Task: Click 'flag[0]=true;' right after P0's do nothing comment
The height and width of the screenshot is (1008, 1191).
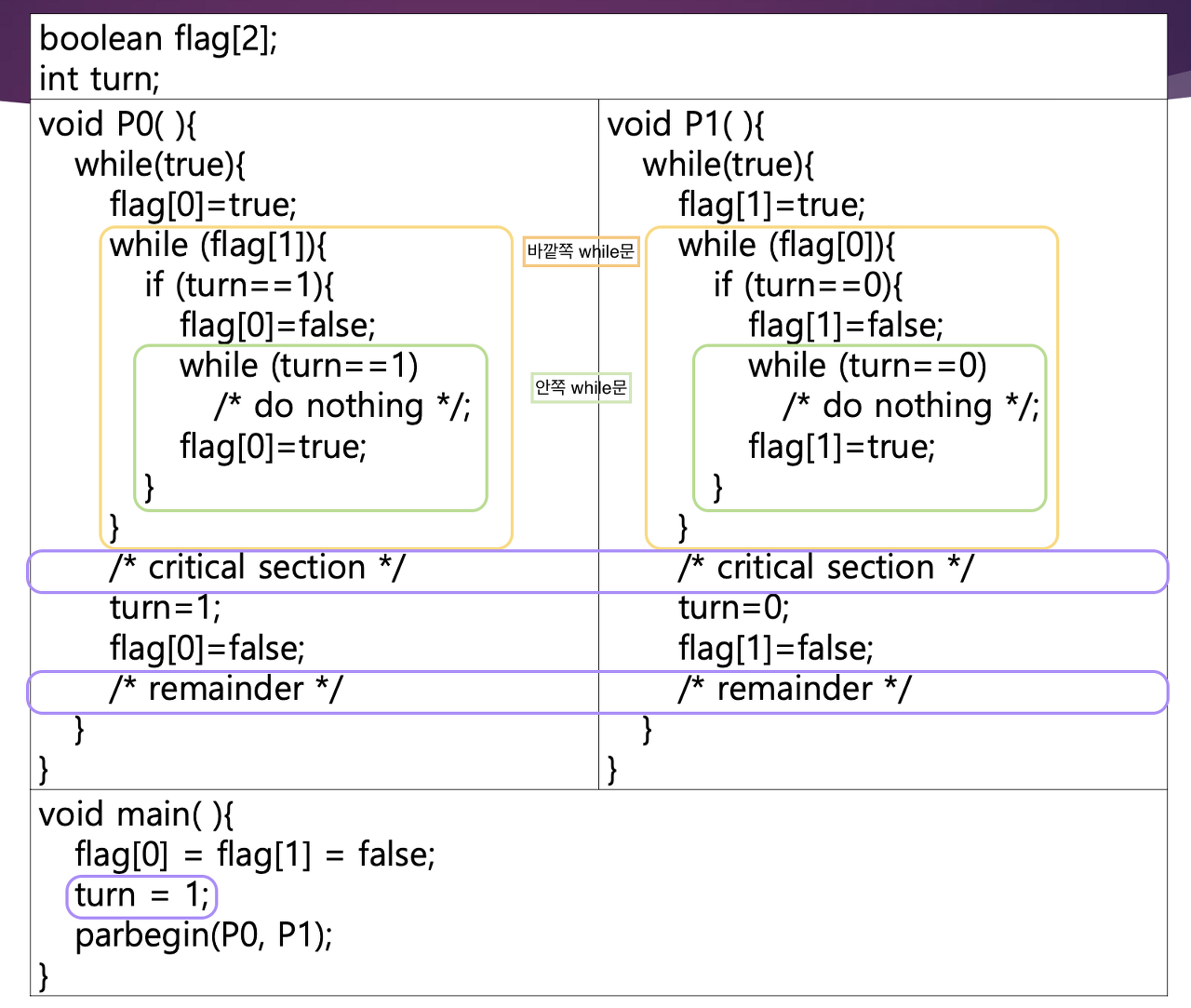Action: [x=274, y=447]
